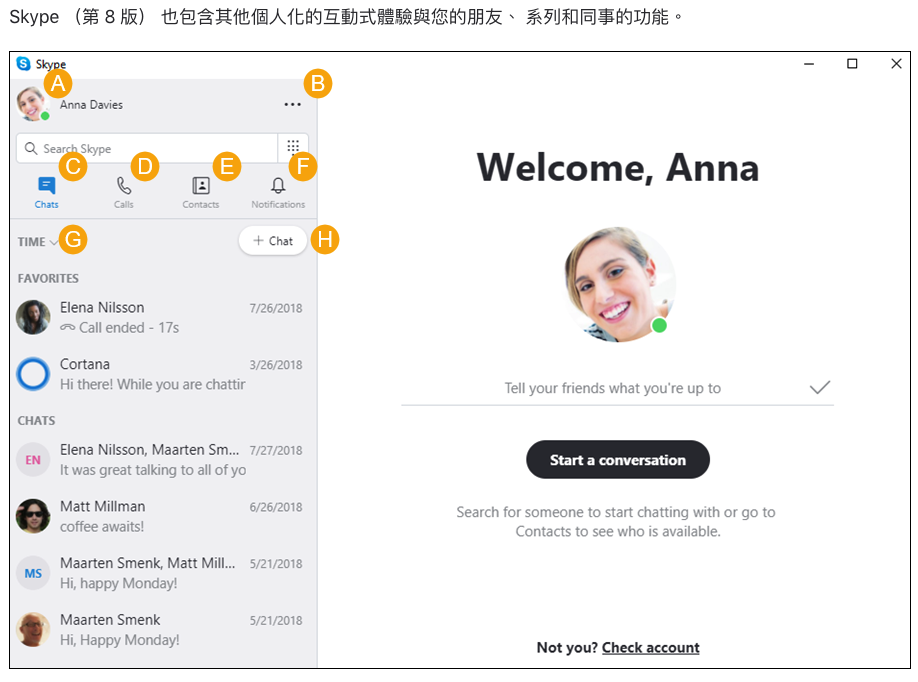This screenshot has width=918, height=682.
Task: Open Elena Nilsson favorite conversation
Action: [x=163, y=317]
